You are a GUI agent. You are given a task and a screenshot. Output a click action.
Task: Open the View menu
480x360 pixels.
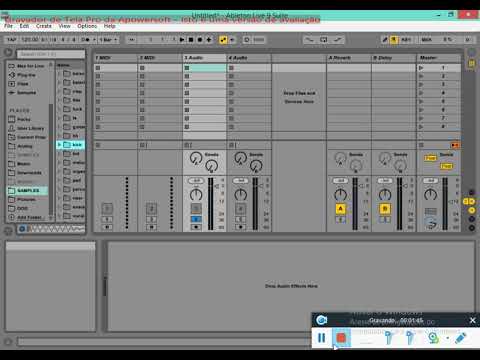65,26
